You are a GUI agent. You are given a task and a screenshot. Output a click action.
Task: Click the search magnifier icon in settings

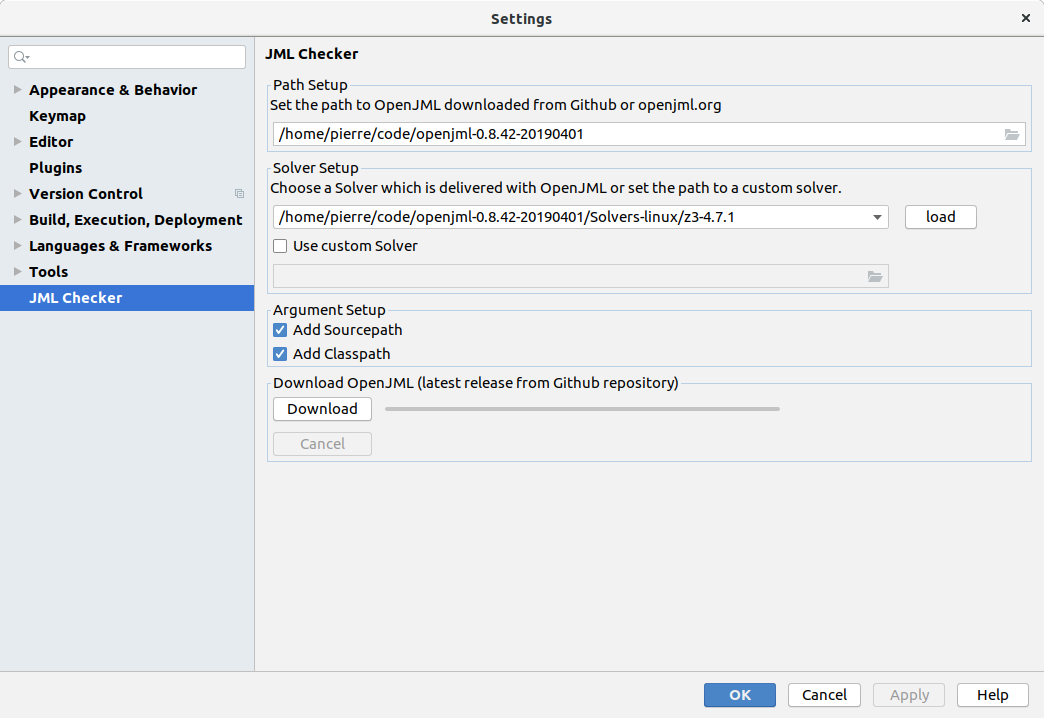(x=21, y=57)
